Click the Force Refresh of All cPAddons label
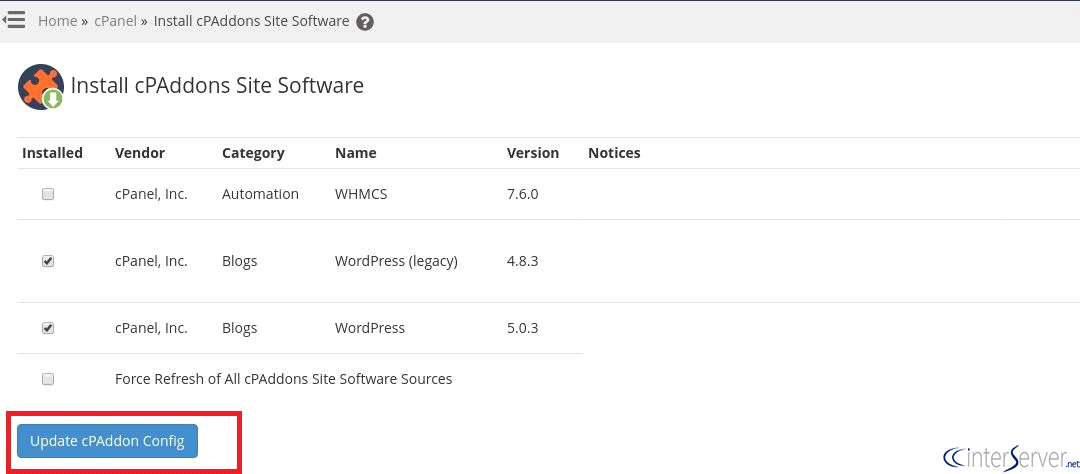This screenshot has height=474, width=1080. click(x=284, y=379)
